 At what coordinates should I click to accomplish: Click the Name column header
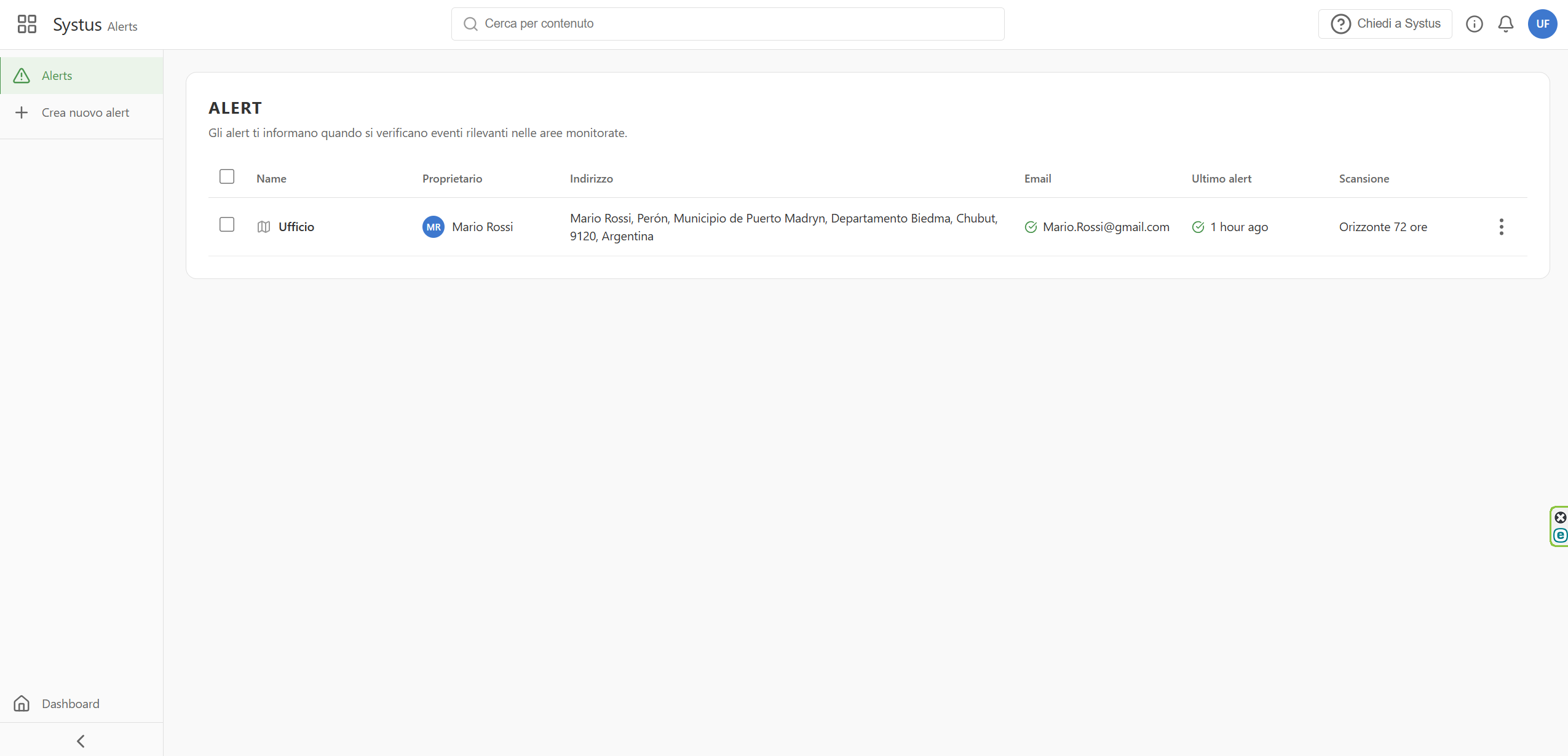271,179
